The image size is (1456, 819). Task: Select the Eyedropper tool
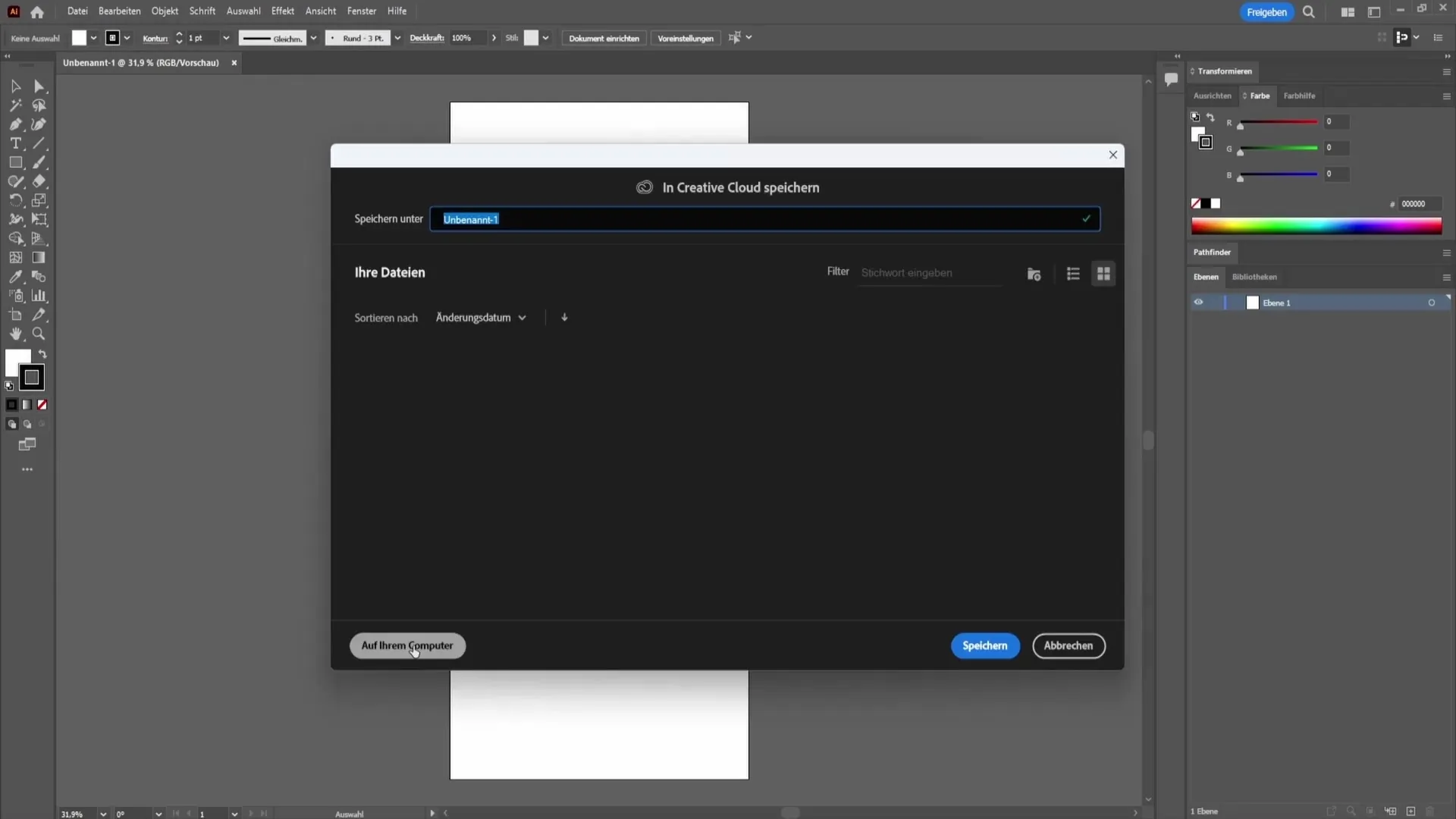15,277
